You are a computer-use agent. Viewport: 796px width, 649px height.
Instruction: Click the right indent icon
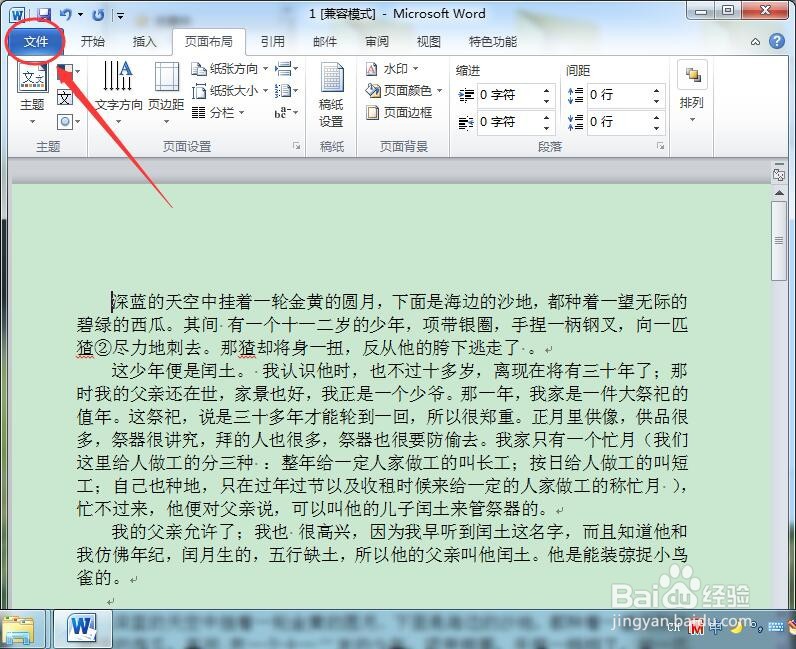pos(466,122)
